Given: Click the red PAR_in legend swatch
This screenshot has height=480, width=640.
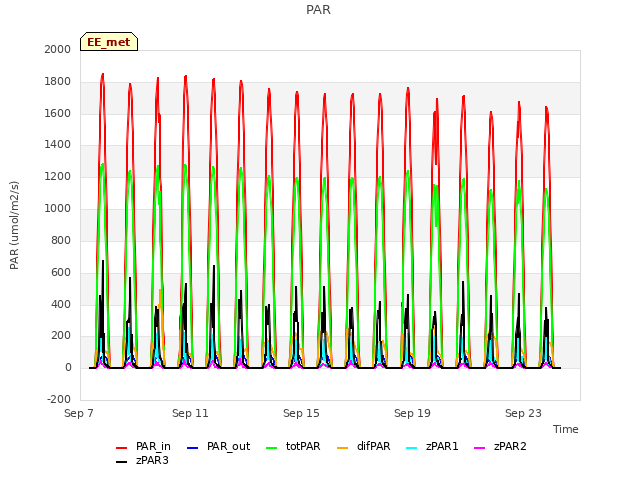Looking at the screenshot, I should point(122,448).
